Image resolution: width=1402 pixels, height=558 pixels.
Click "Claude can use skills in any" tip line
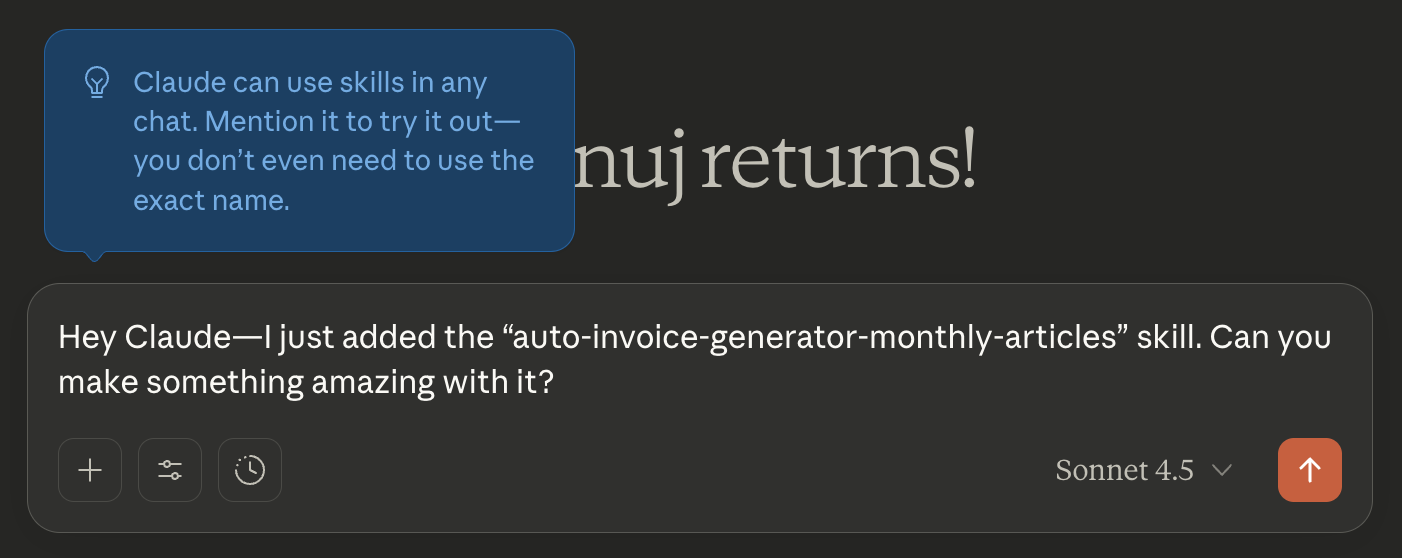point(310,82)
